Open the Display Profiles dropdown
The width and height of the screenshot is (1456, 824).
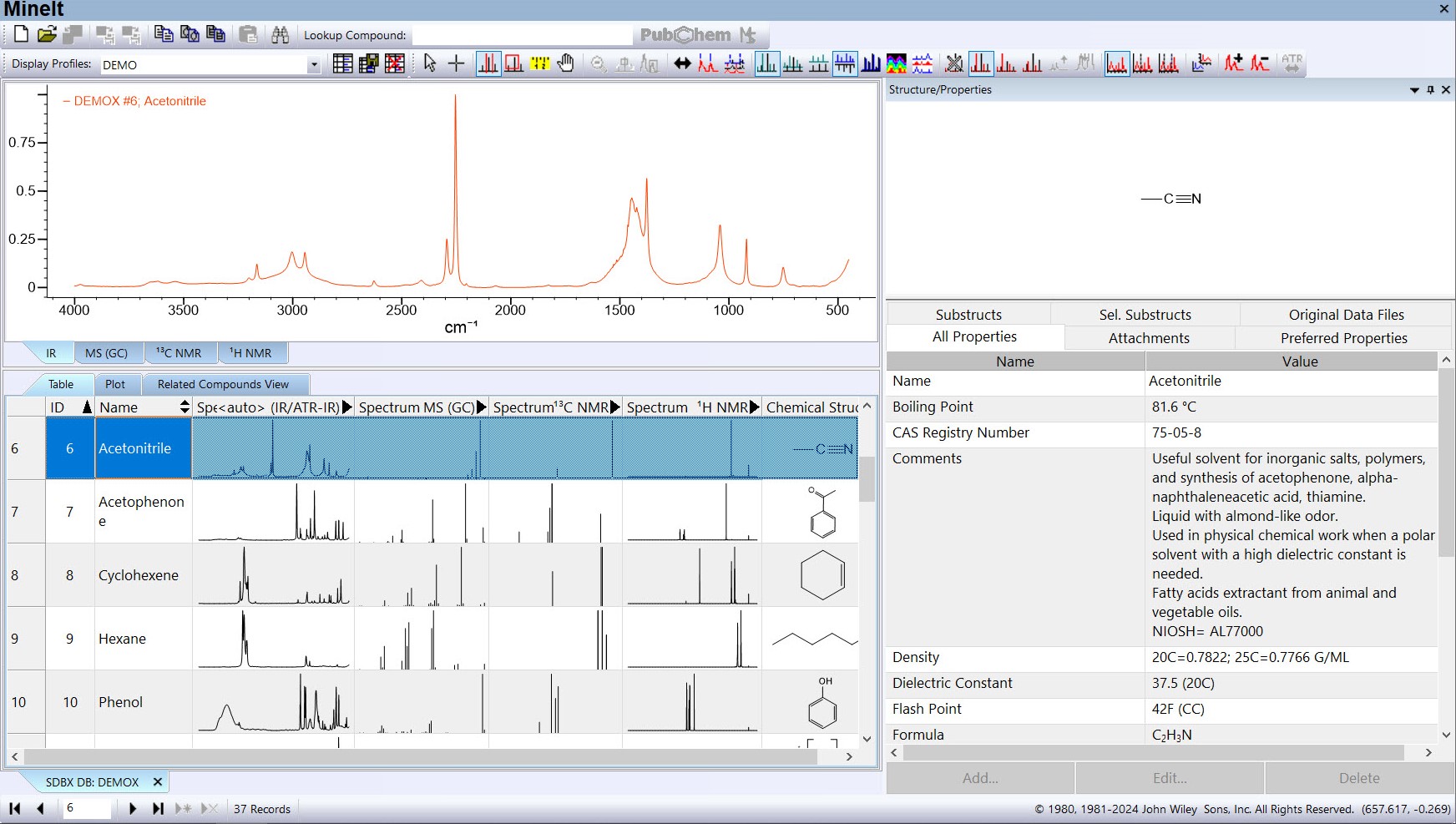(x=314, y=65)
